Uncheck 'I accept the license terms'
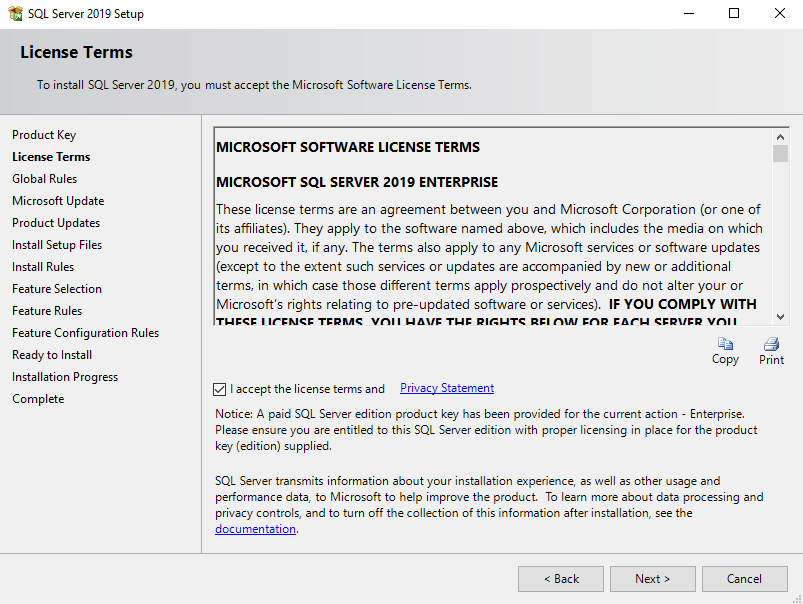 point(221,390)
